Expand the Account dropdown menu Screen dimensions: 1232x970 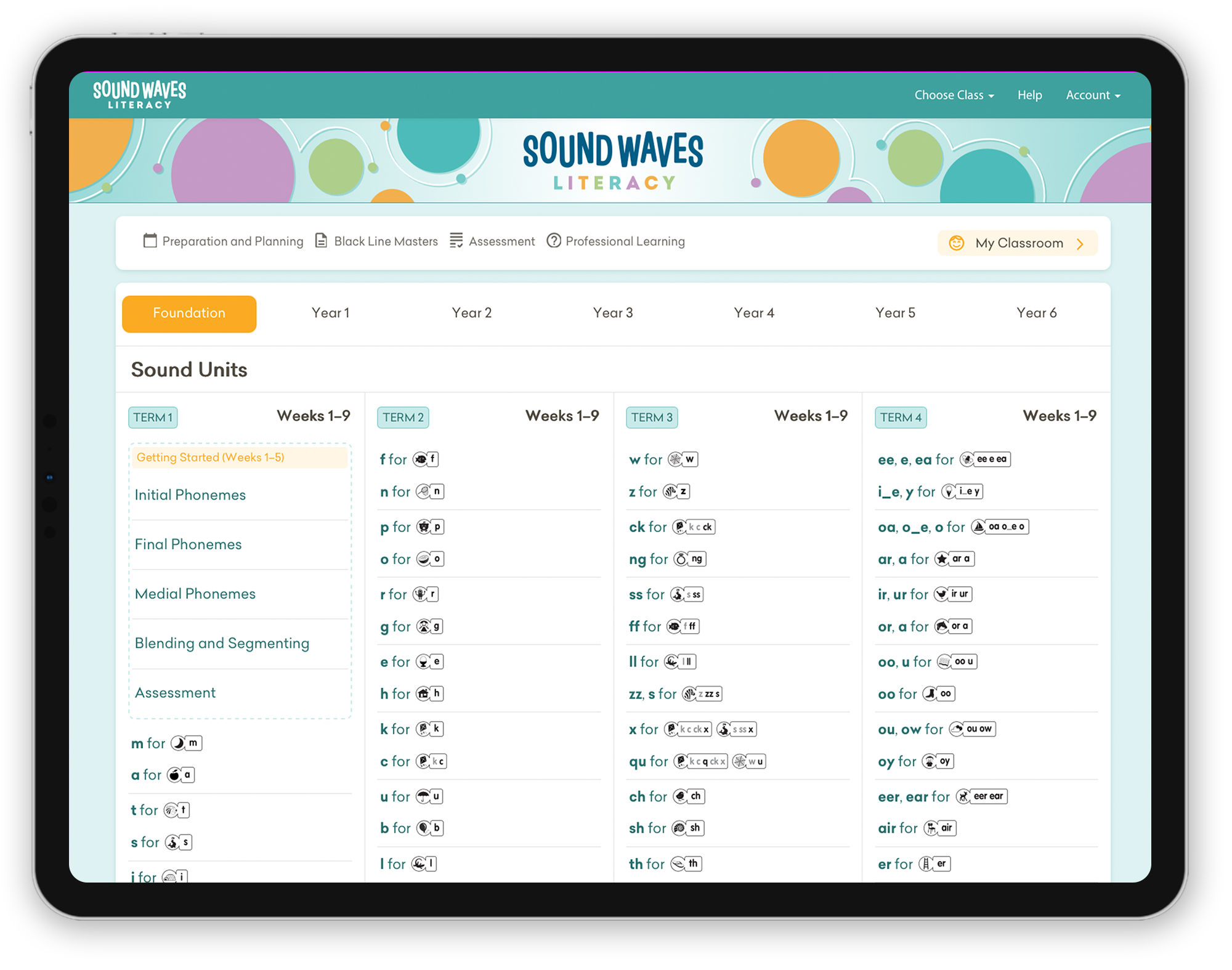pos(1093,95)
